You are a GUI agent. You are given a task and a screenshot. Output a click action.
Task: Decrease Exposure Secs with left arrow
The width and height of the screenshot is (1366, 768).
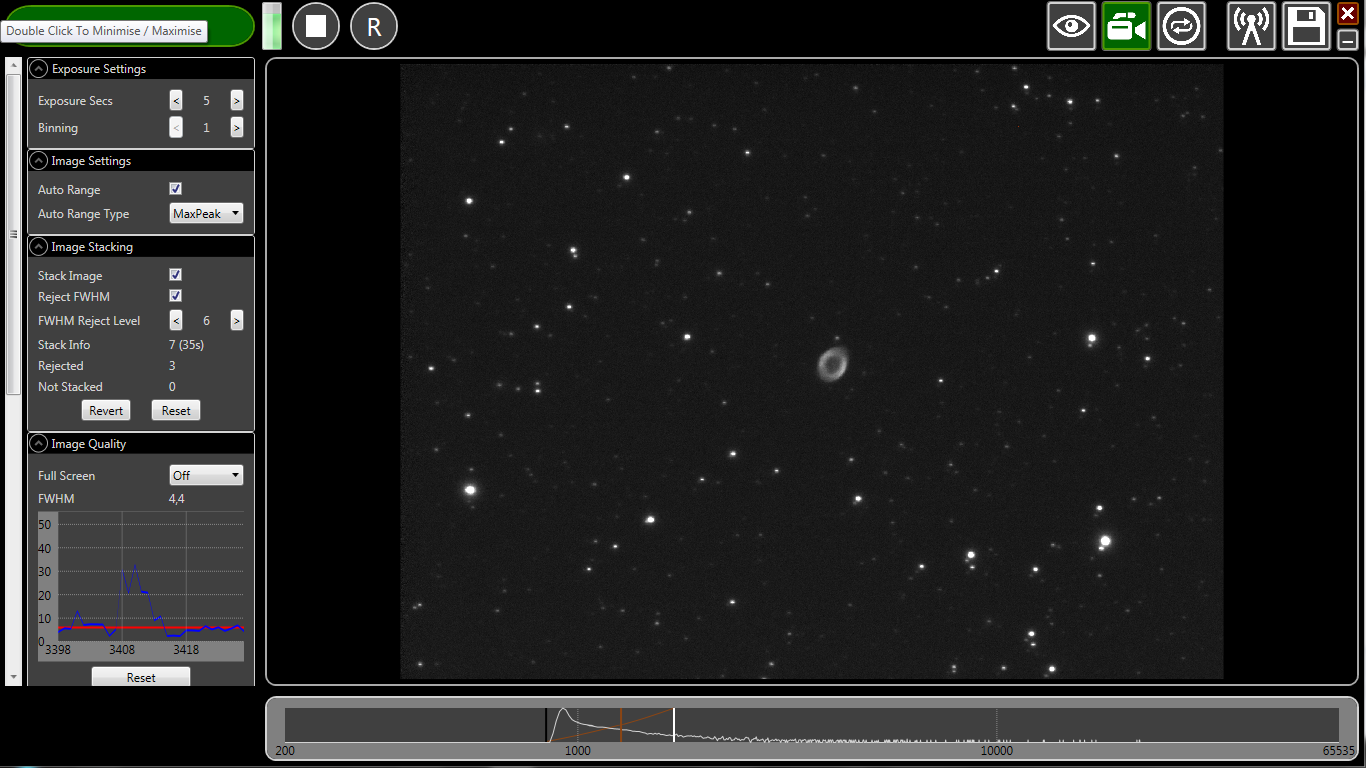pos(176,101)
